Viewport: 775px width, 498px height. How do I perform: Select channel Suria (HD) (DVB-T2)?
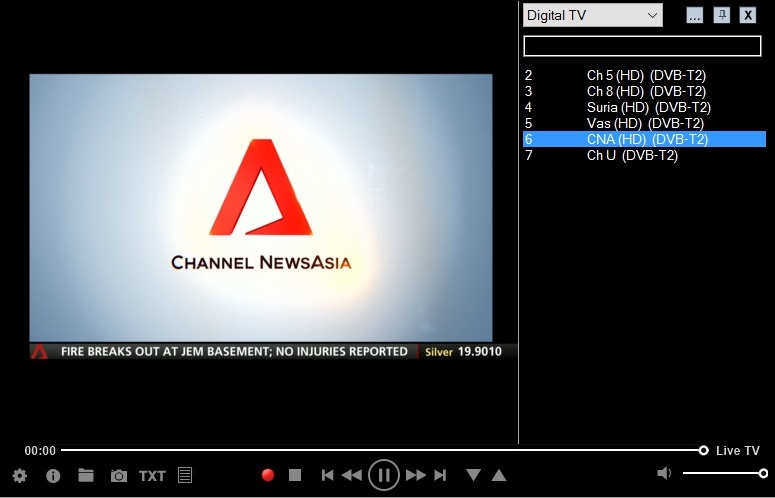[x=645, y=107]
